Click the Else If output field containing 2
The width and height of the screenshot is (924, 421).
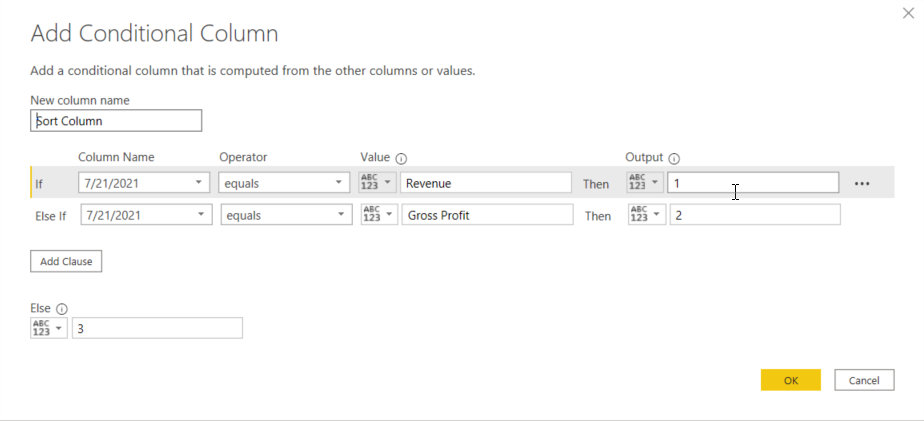pyautogui.click(x=755, y=215)
